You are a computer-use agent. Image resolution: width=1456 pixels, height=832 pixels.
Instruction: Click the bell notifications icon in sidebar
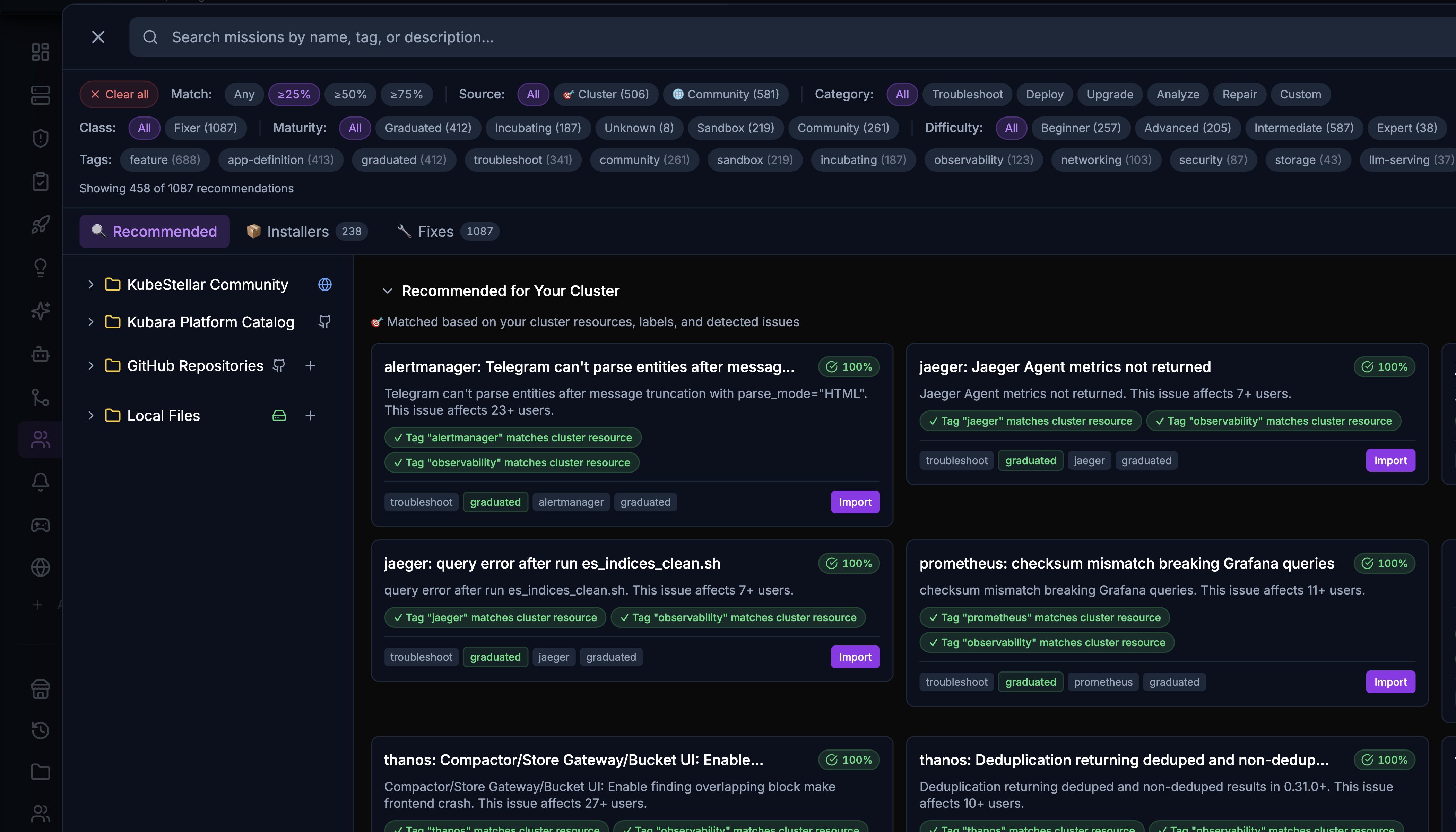tap(40, 482)
